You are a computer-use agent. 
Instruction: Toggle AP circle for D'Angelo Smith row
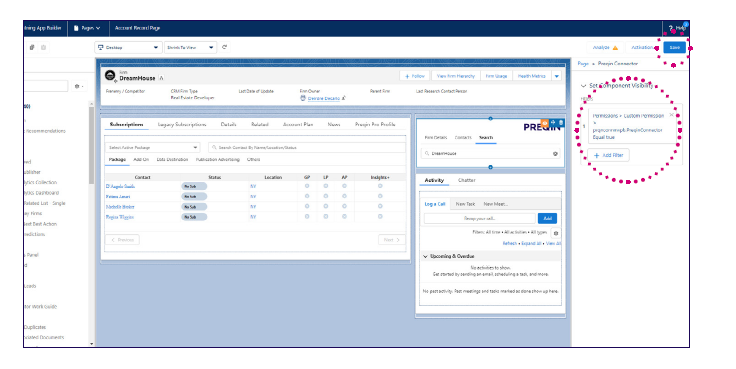344,186
